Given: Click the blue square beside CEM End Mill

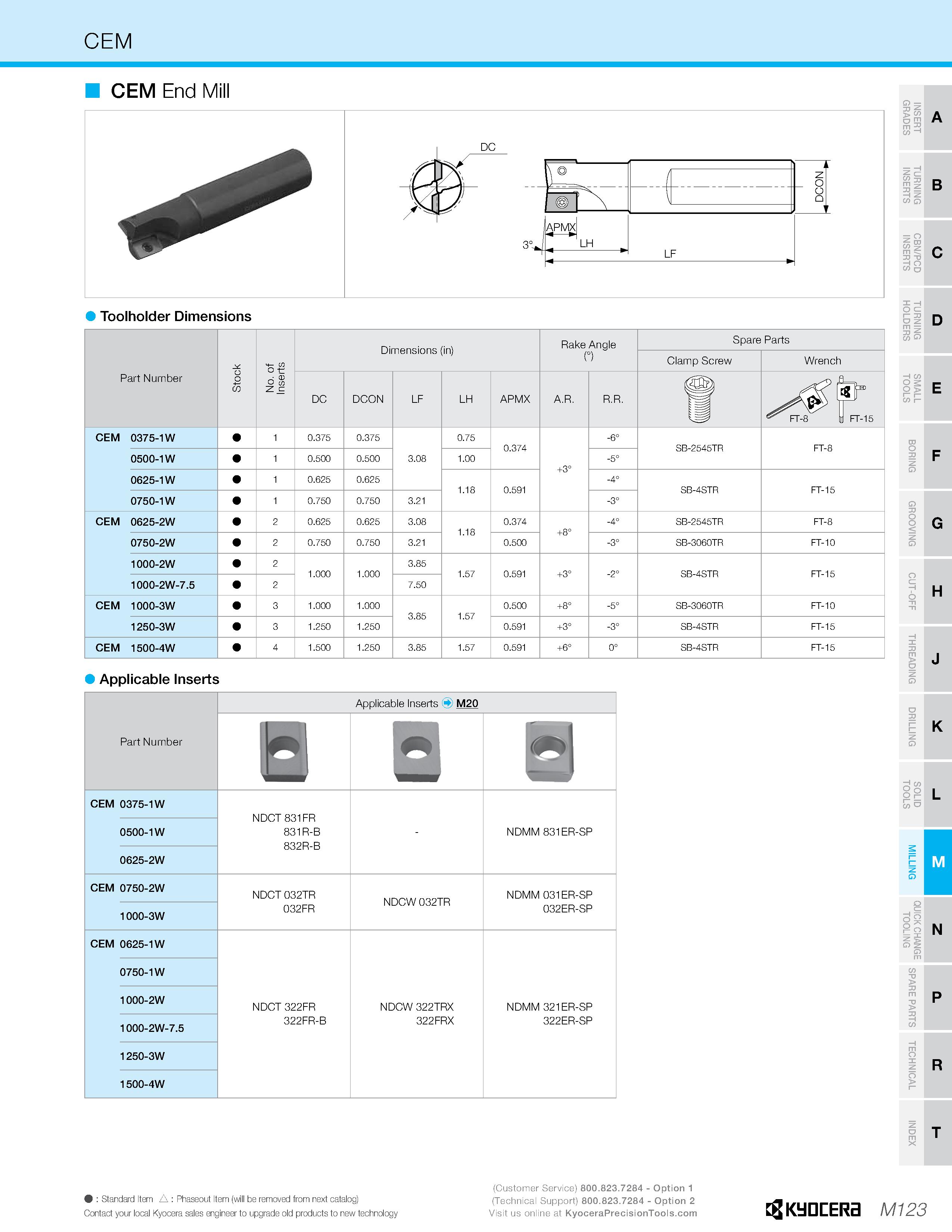Looking at the screenshot, I should [x=93, y=90].
